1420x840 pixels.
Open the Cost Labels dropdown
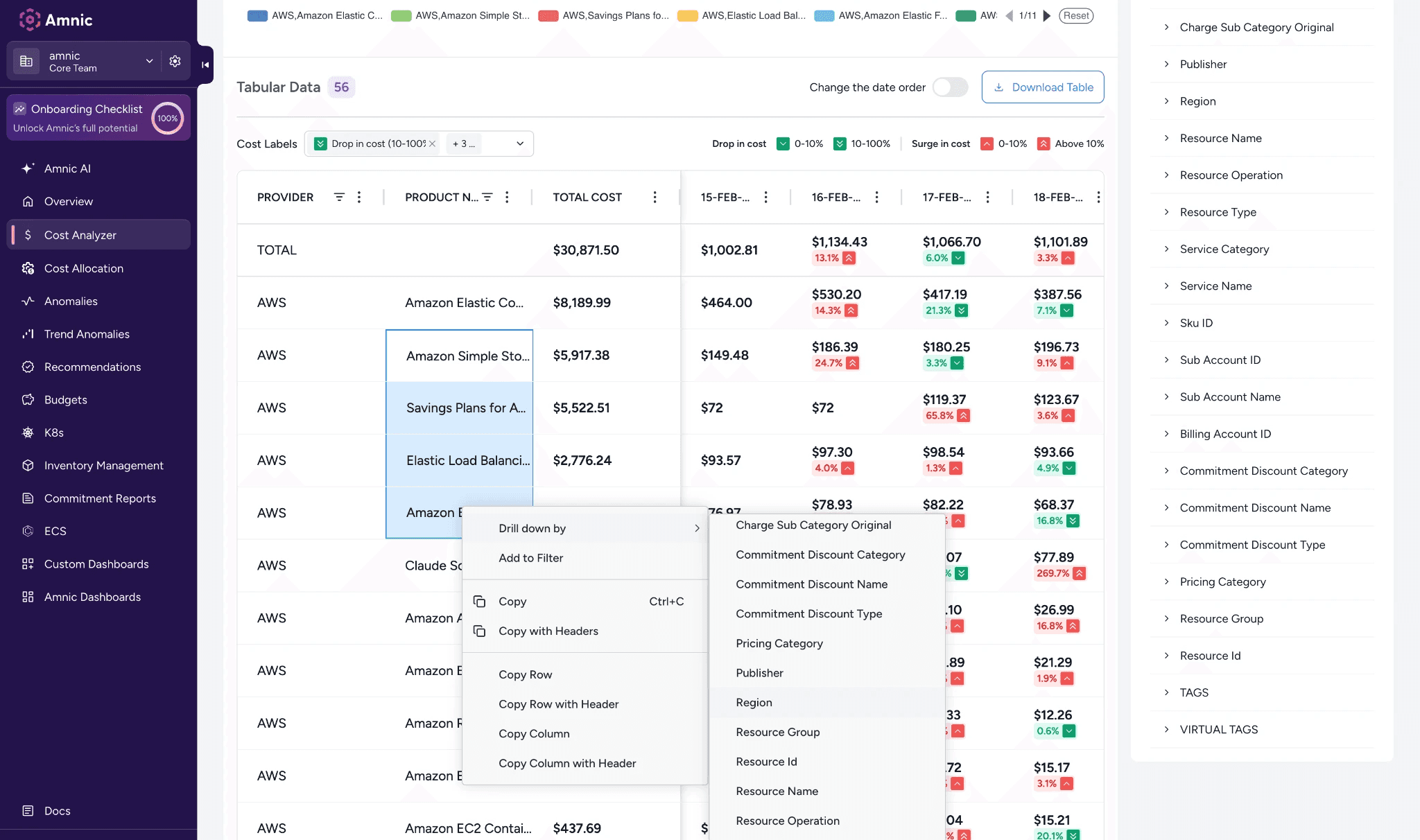(519, 143)
